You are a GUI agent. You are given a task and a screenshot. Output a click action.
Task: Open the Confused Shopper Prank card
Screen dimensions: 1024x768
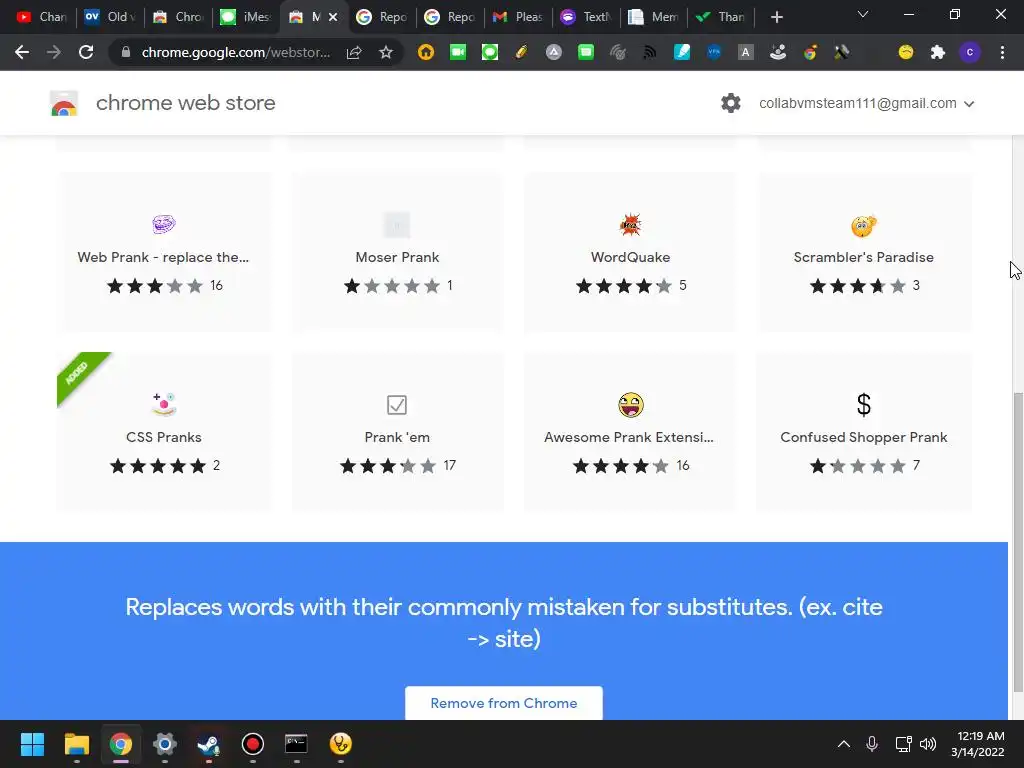[864, 432]
